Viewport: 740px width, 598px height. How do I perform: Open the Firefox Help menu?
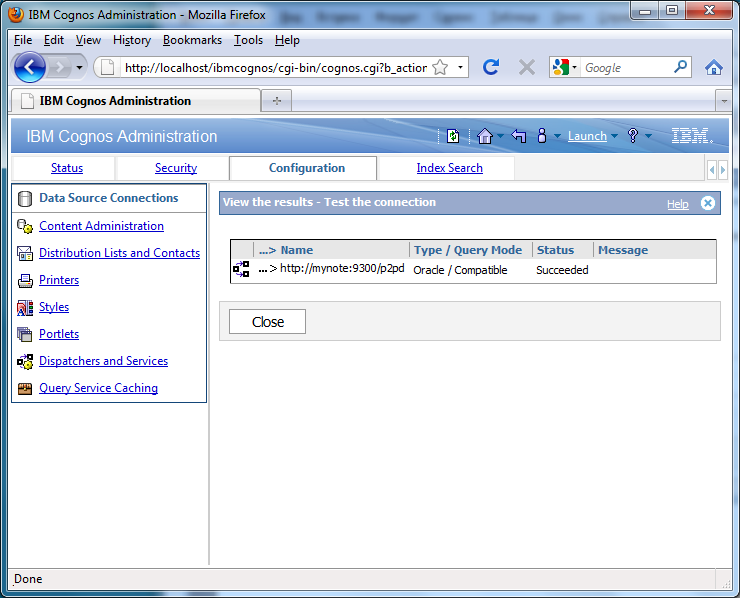(x=287, y=40)
